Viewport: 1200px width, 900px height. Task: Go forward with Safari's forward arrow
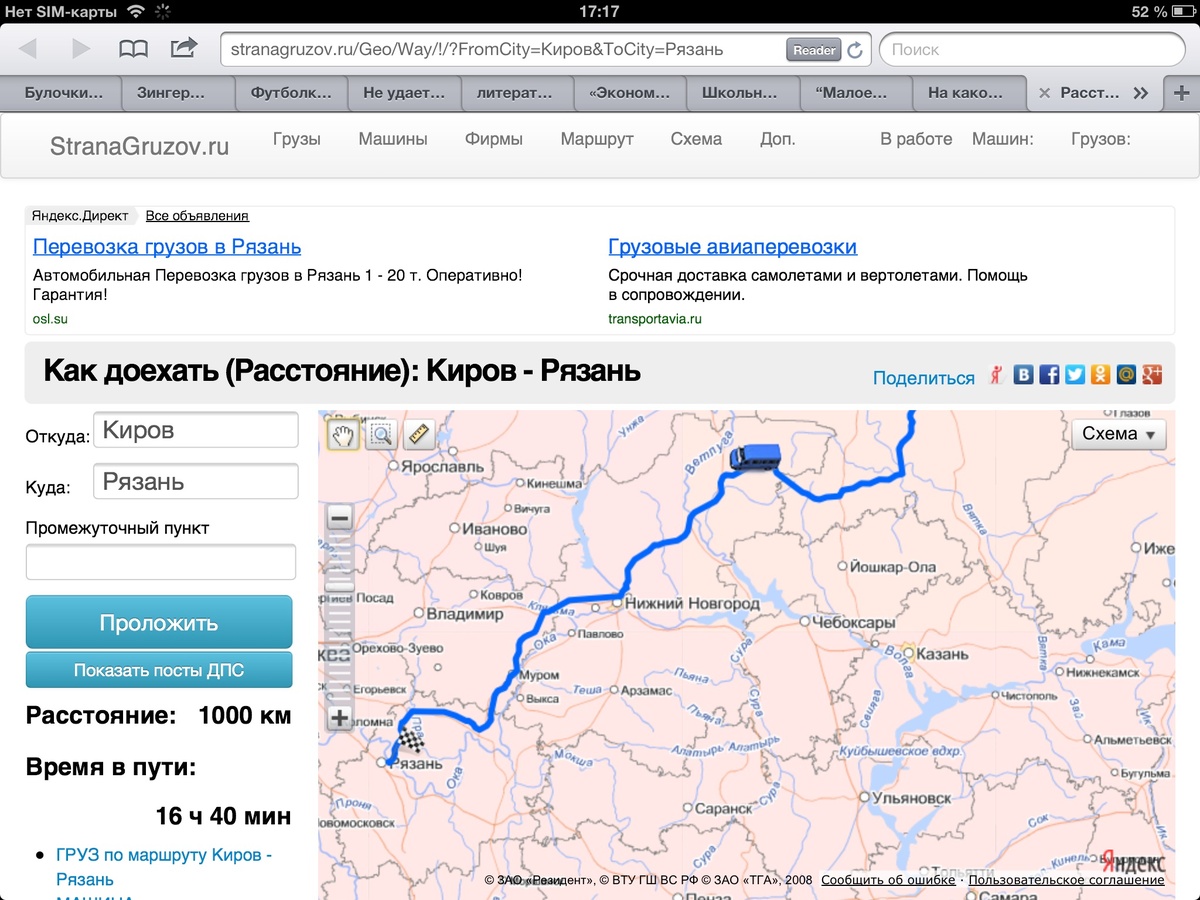(81, 48)
